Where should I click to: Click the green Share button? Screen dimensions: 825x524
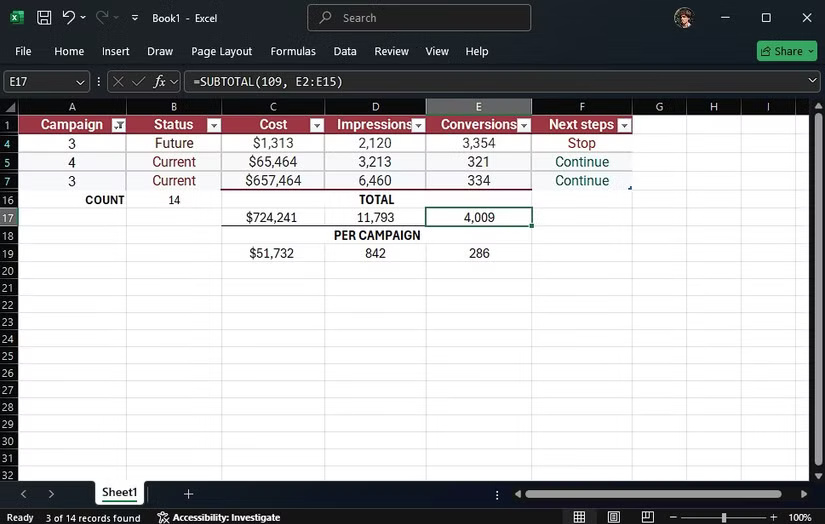(x=787, y=51)
